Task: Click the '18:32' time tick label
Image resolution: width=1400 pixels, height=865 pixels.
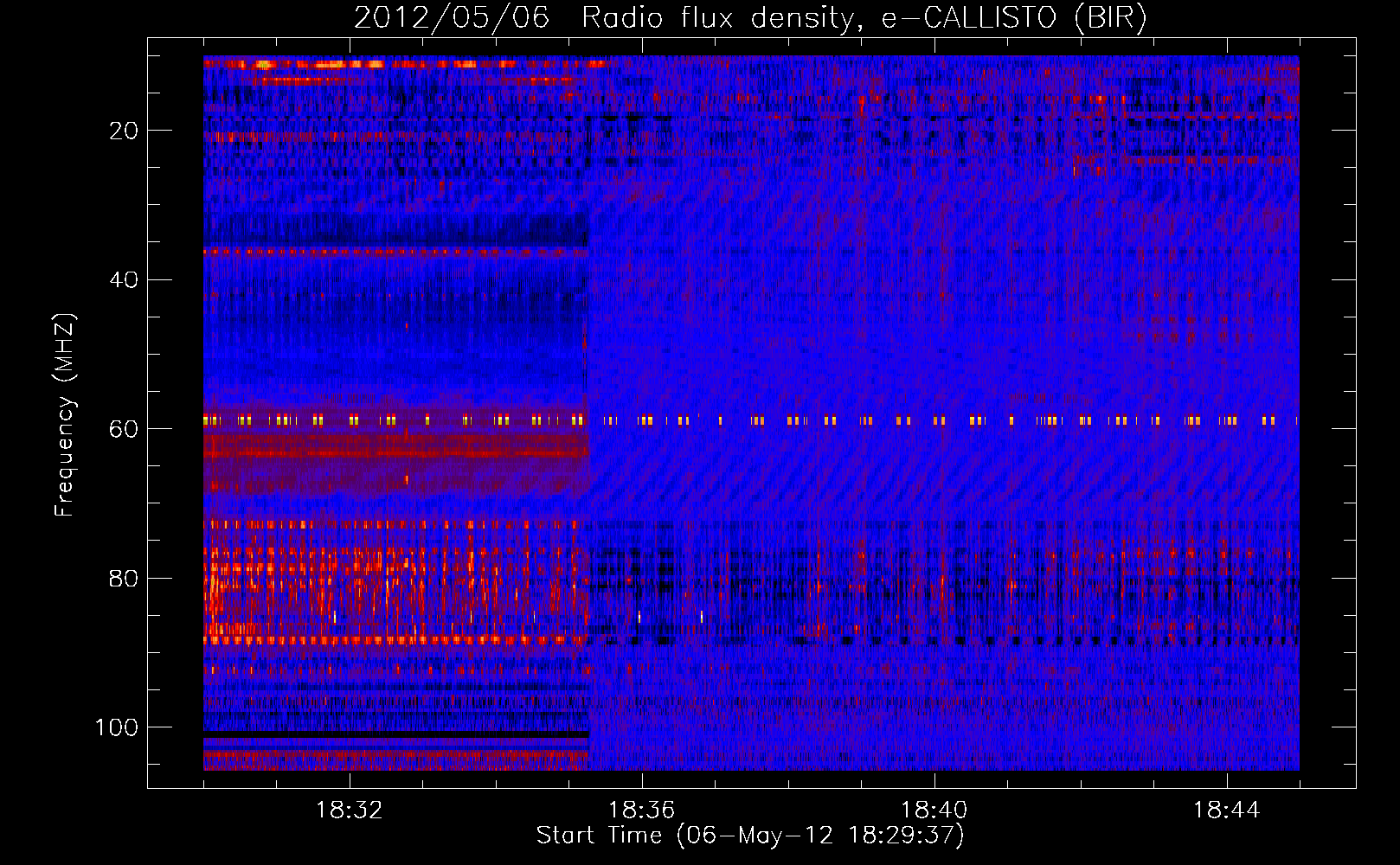Action: click(x=350, y=811)
